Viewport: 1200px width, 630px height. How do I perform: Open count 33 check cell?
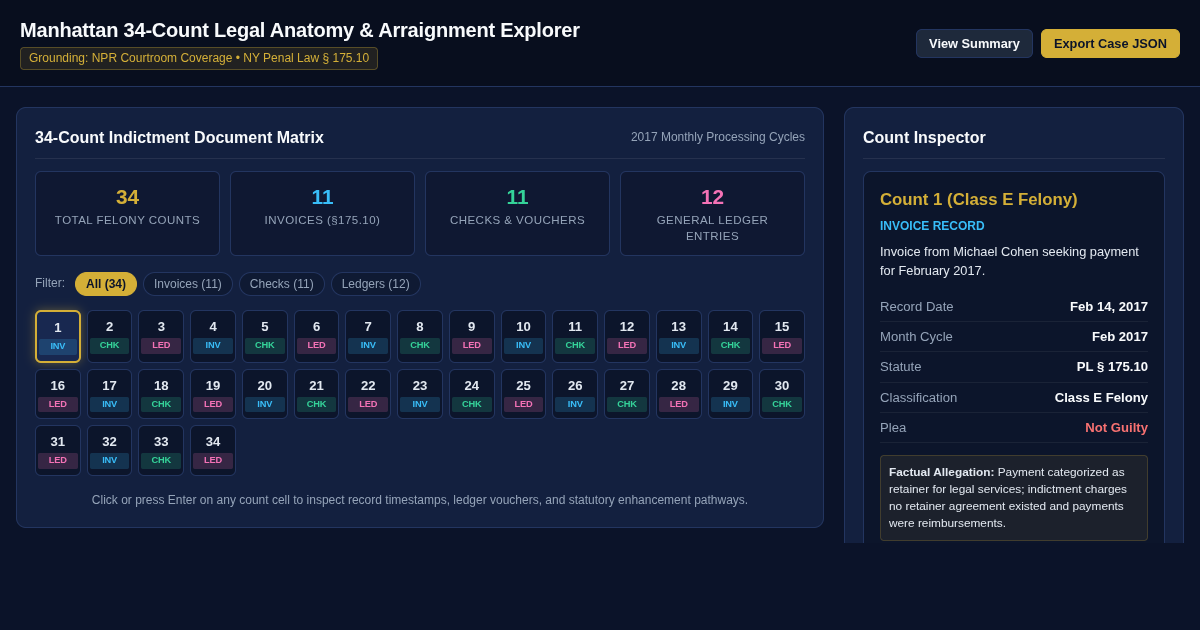(161, 450)
